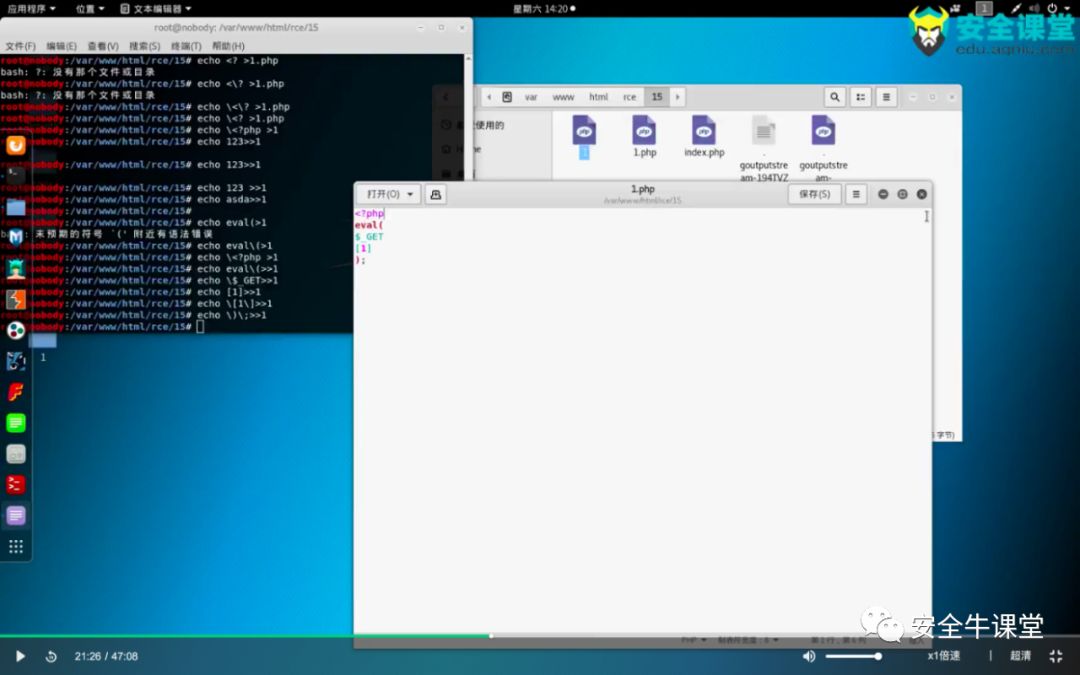The height and width of the screenshot is (675, 1080).
Task: Open the green-haired character dock icon
Action: pos(15,269)
